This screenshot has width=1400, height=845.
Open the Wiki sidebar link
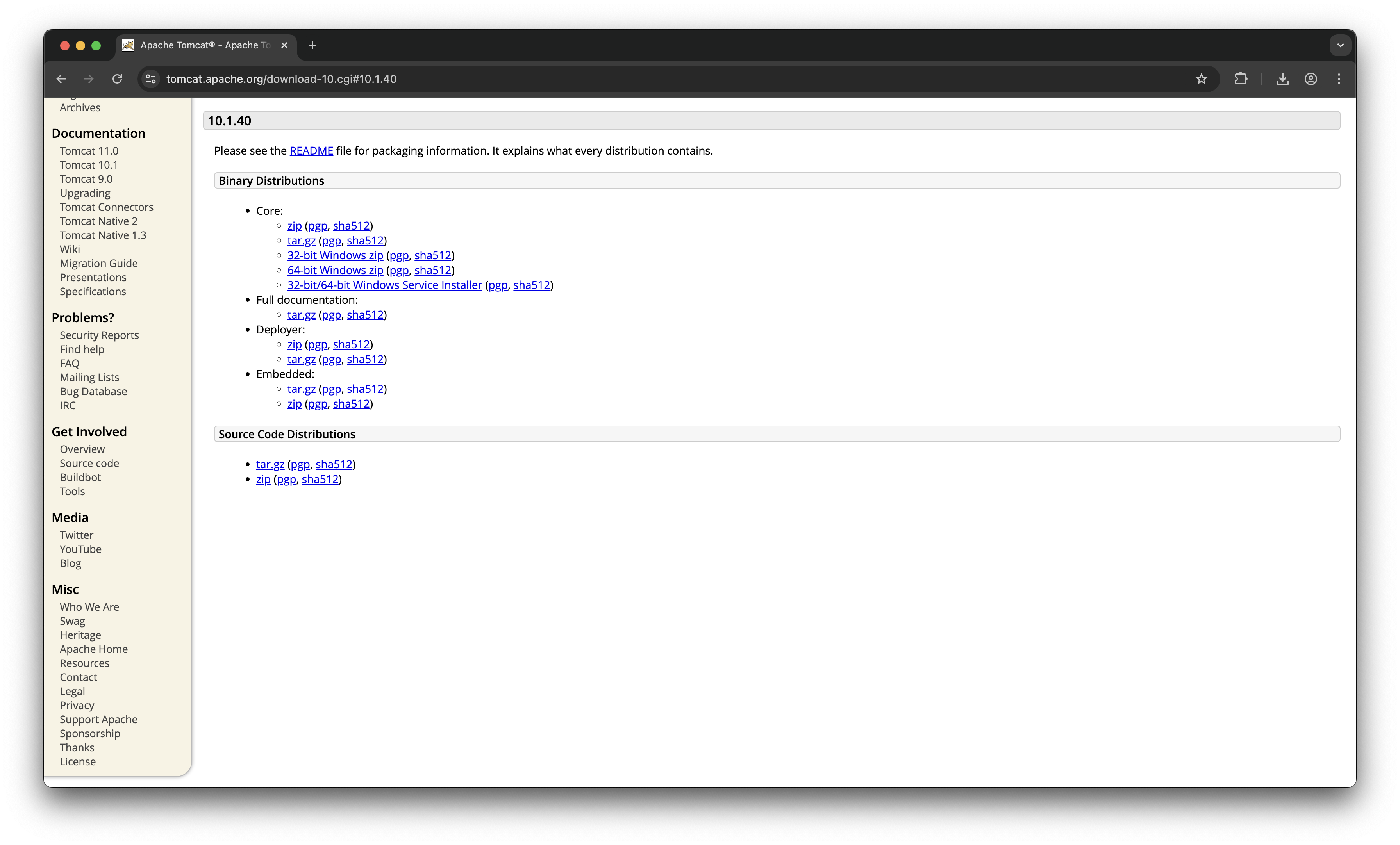70,249
